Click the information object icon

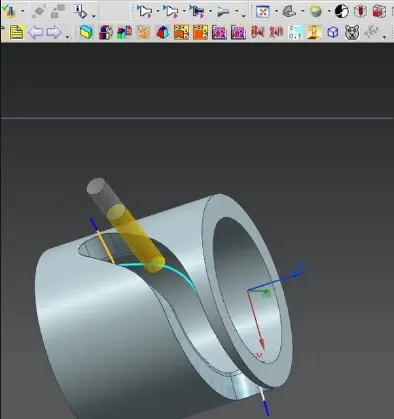click(x=80, y=11)
